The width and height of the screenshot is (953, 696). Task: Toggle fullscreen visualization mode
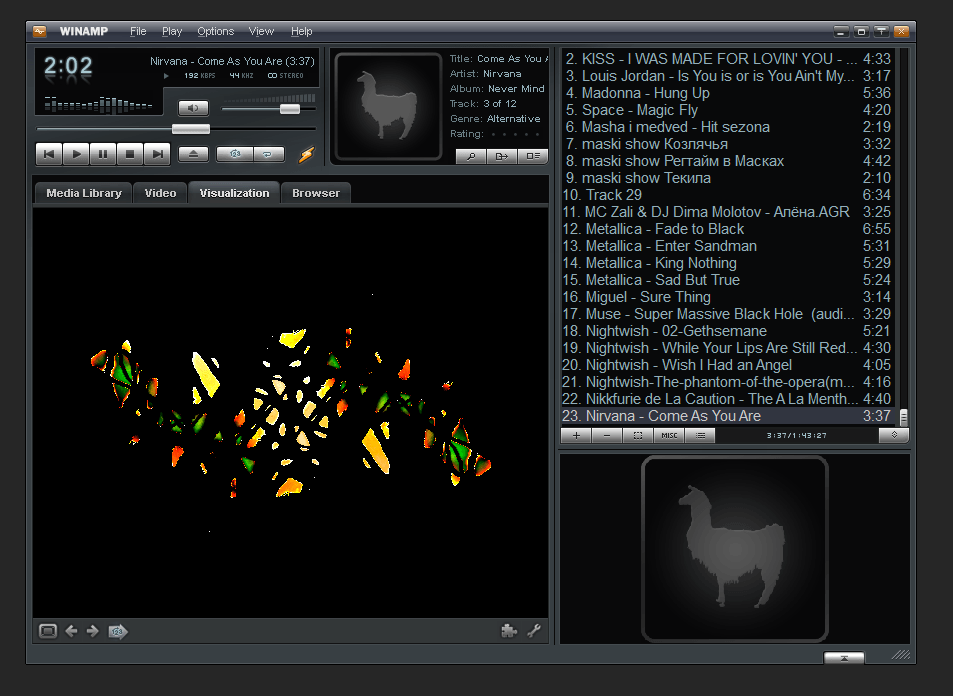(x=48, y=631)
